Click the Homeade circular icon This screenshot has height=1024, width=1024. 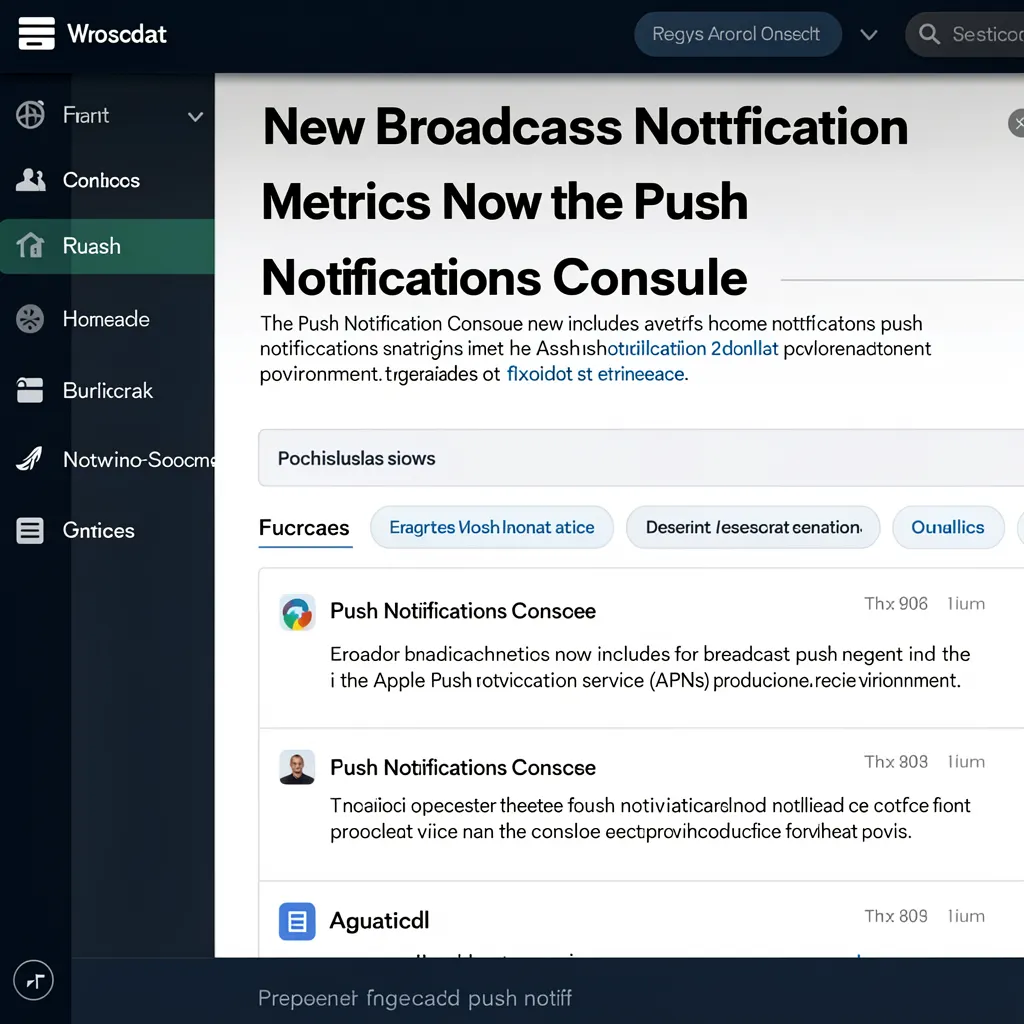click(30, 319)
